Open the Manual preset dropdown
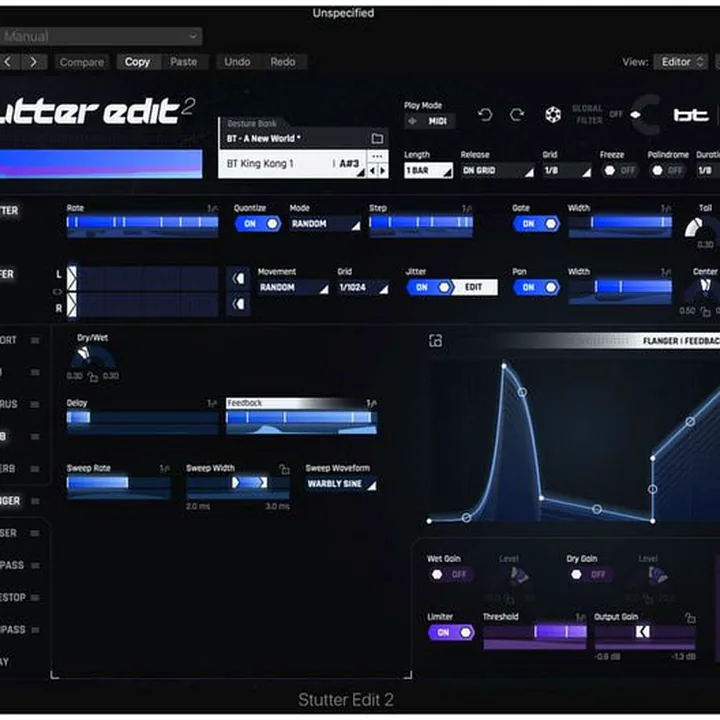This screenshot has width=720, height=720. click(100, 36)
